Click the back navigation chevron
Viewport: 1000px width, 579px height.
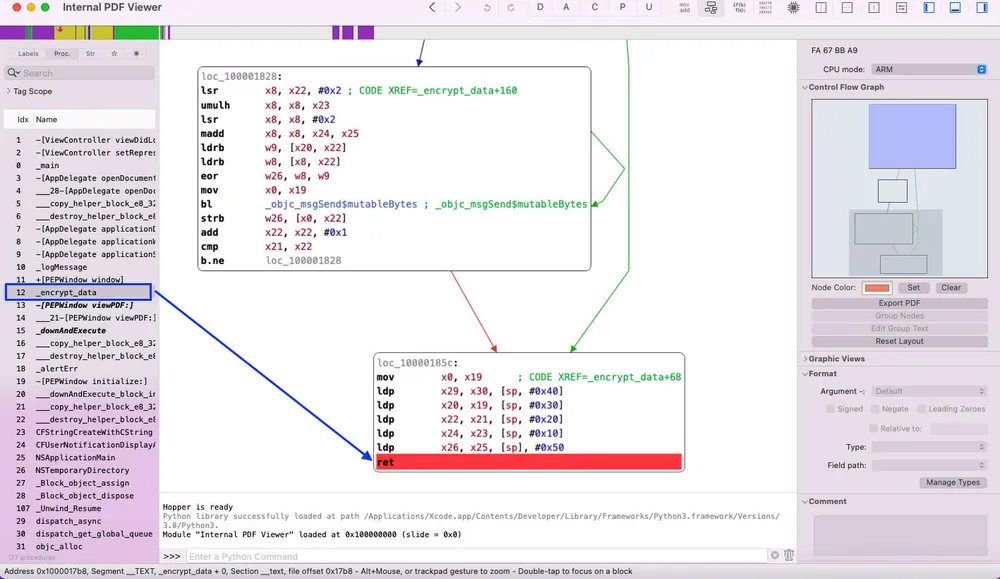pos(432,8)
